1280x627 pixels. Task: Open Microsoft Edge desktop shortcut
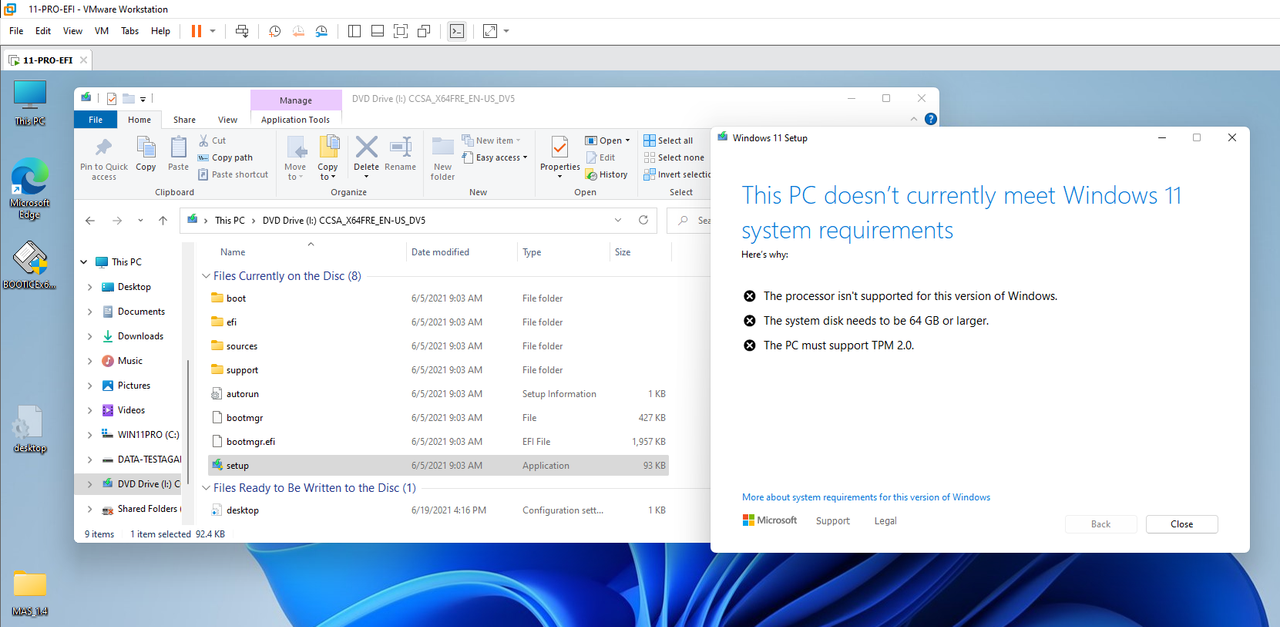click(30, 188)
